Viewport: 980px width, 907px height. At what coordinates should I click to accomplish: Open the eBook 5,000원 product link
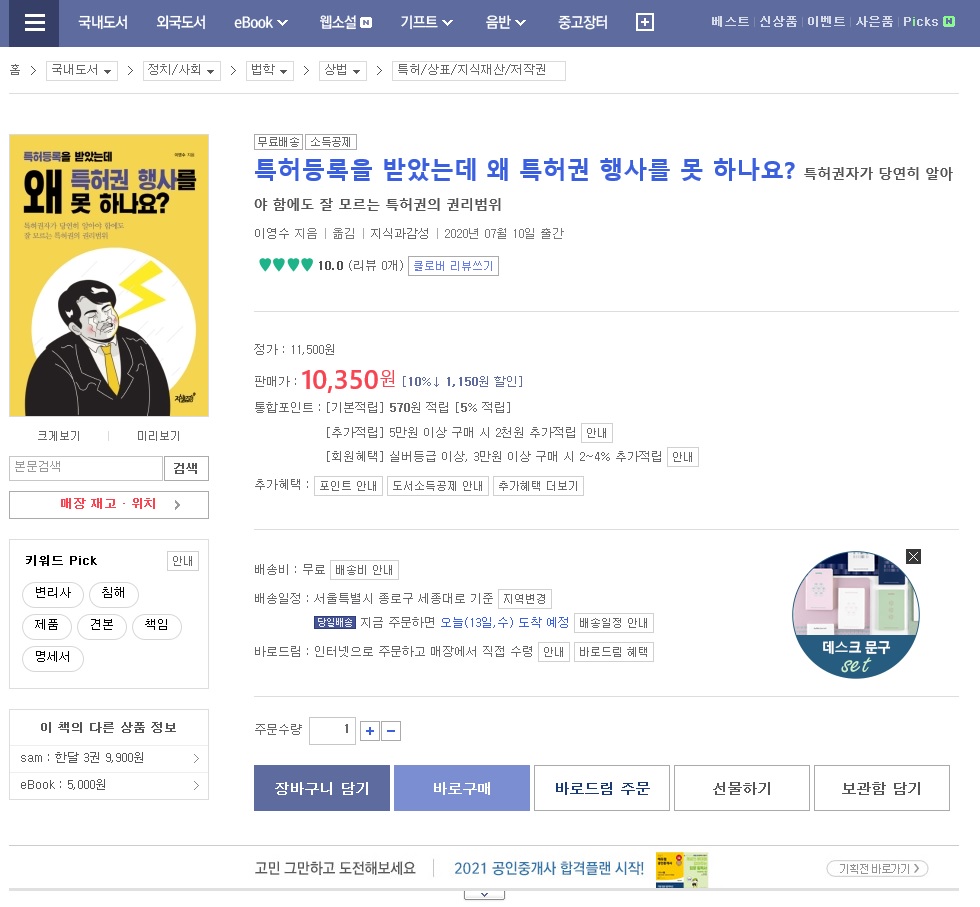109,785
